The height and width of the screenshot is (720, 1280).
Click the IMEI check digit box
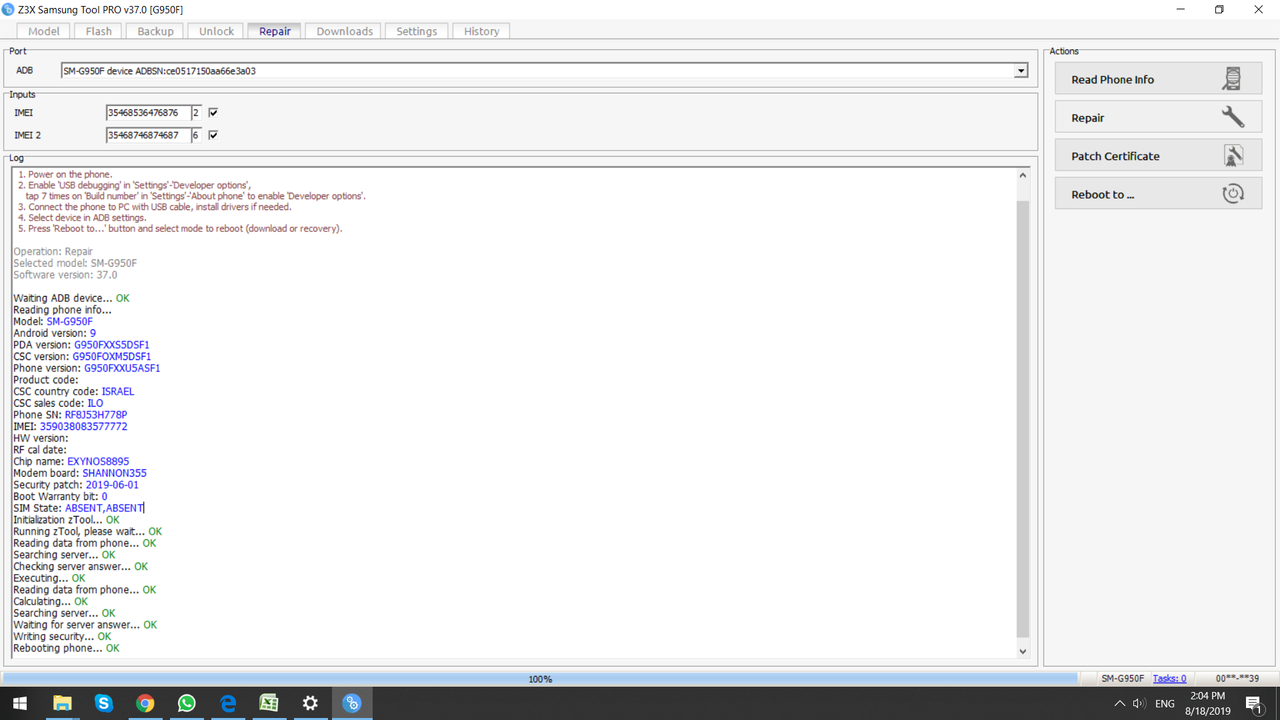(195, 113)
